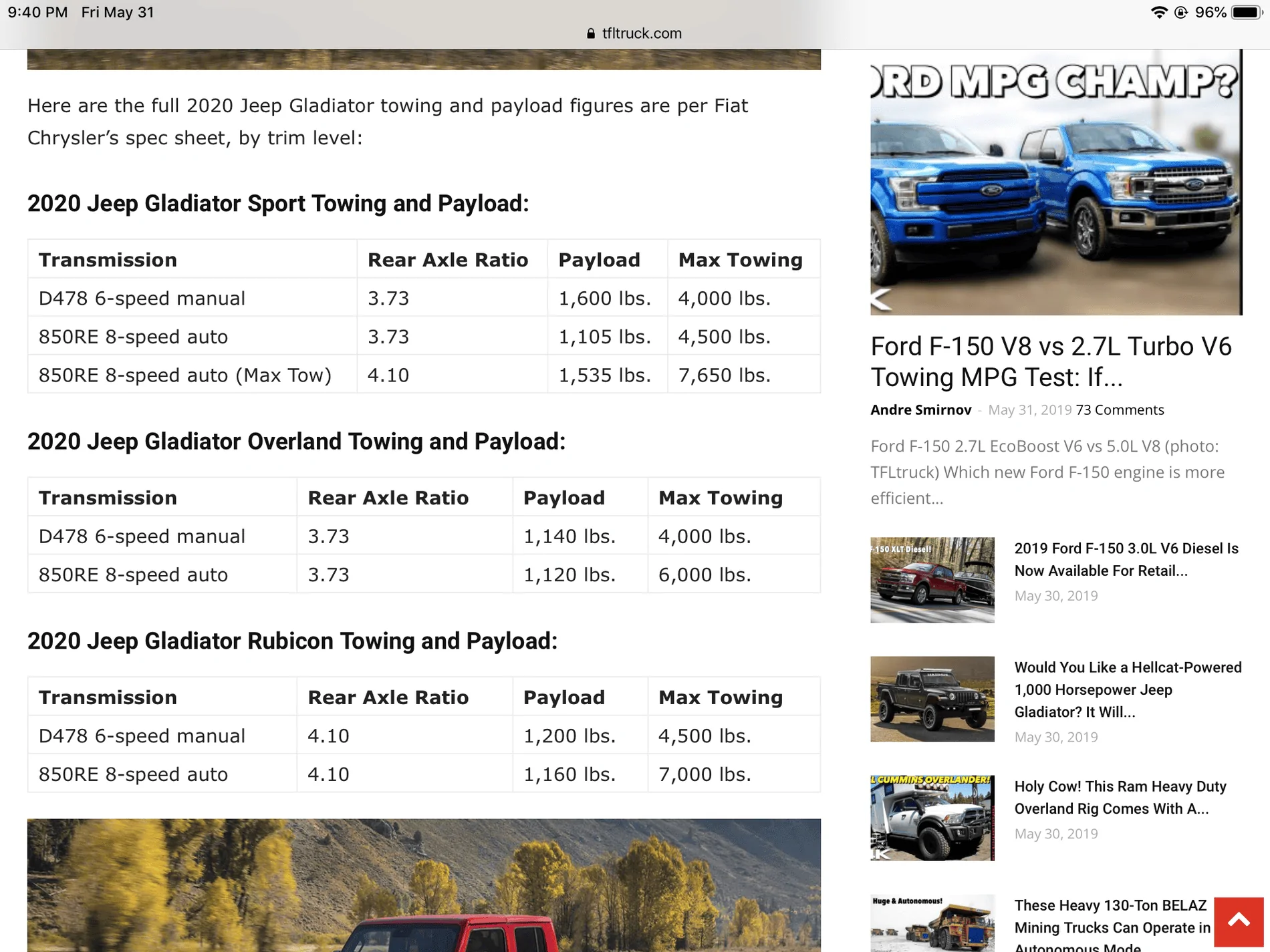Open Ram Heavy Duty Overland Rig article
1270x952 pixels.
tap(1120, 798)
